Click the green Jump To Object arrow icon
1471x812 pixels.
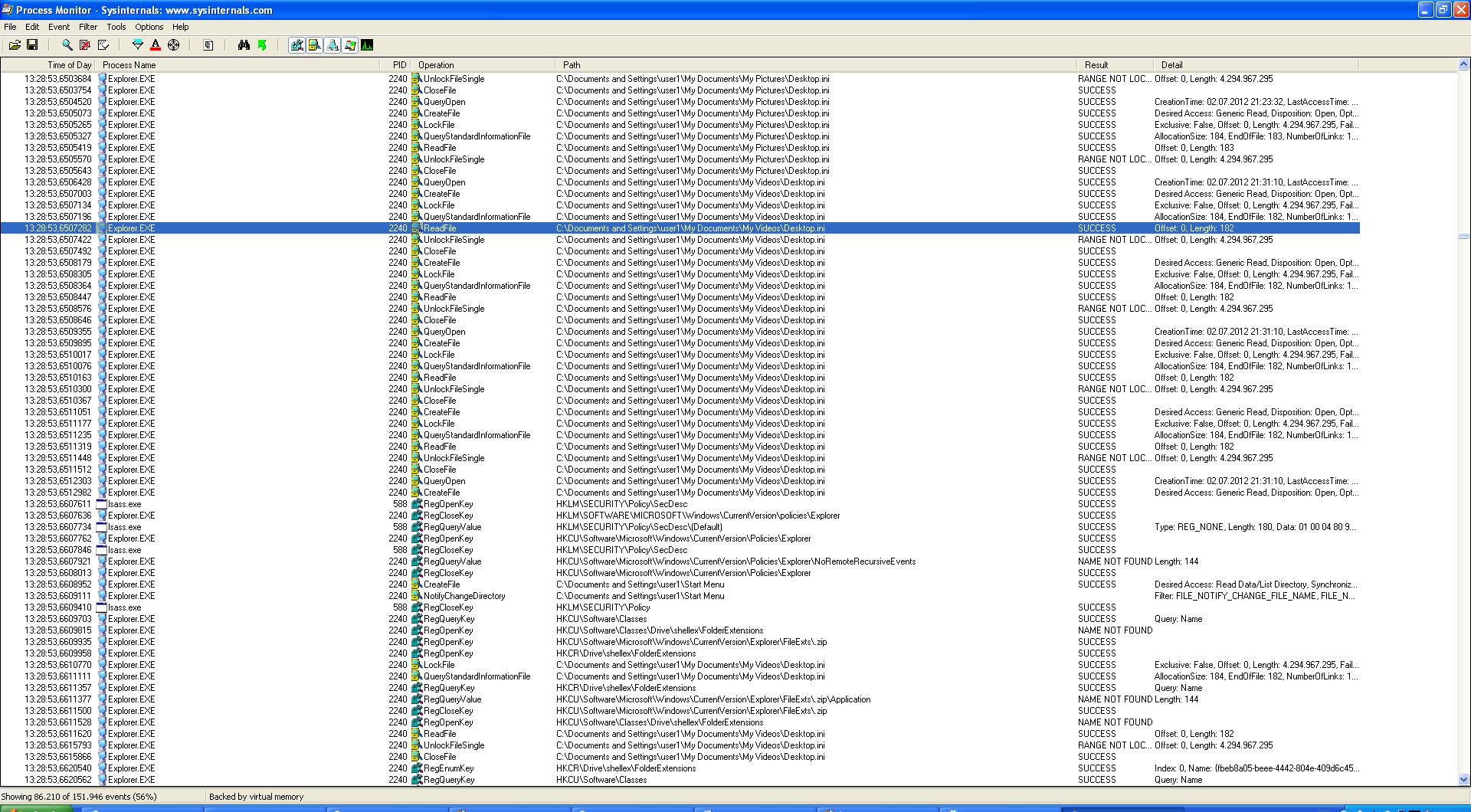pos(262,45)
